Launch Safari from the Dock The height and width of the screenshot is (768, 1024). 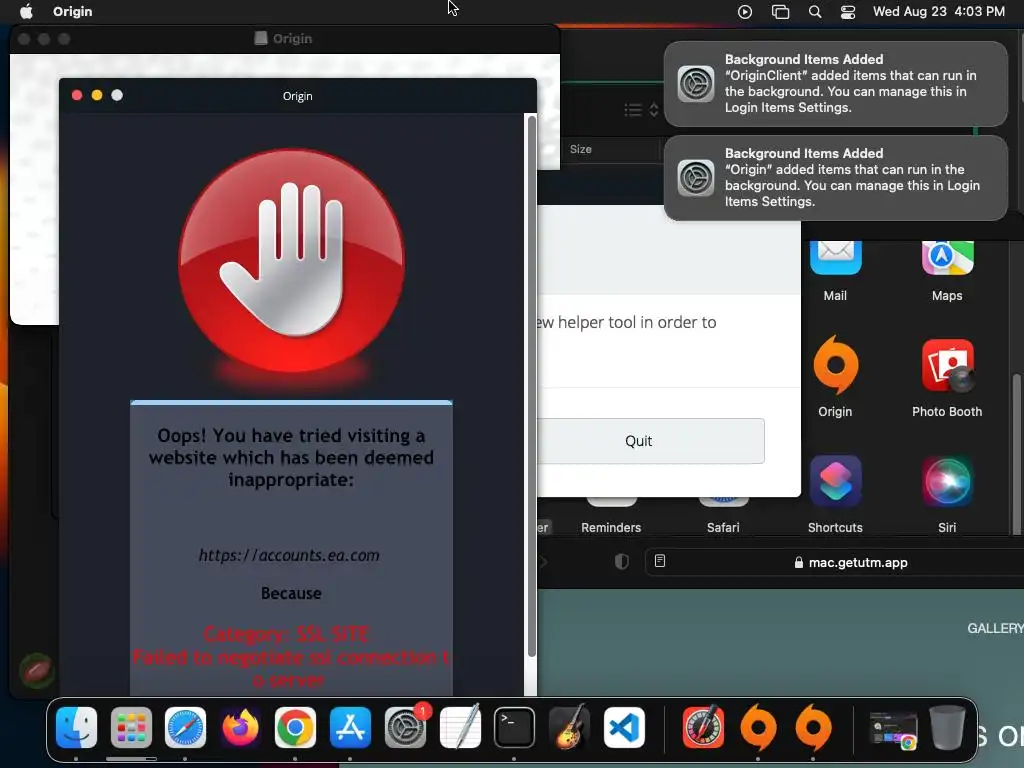click(x=185, y=727)
